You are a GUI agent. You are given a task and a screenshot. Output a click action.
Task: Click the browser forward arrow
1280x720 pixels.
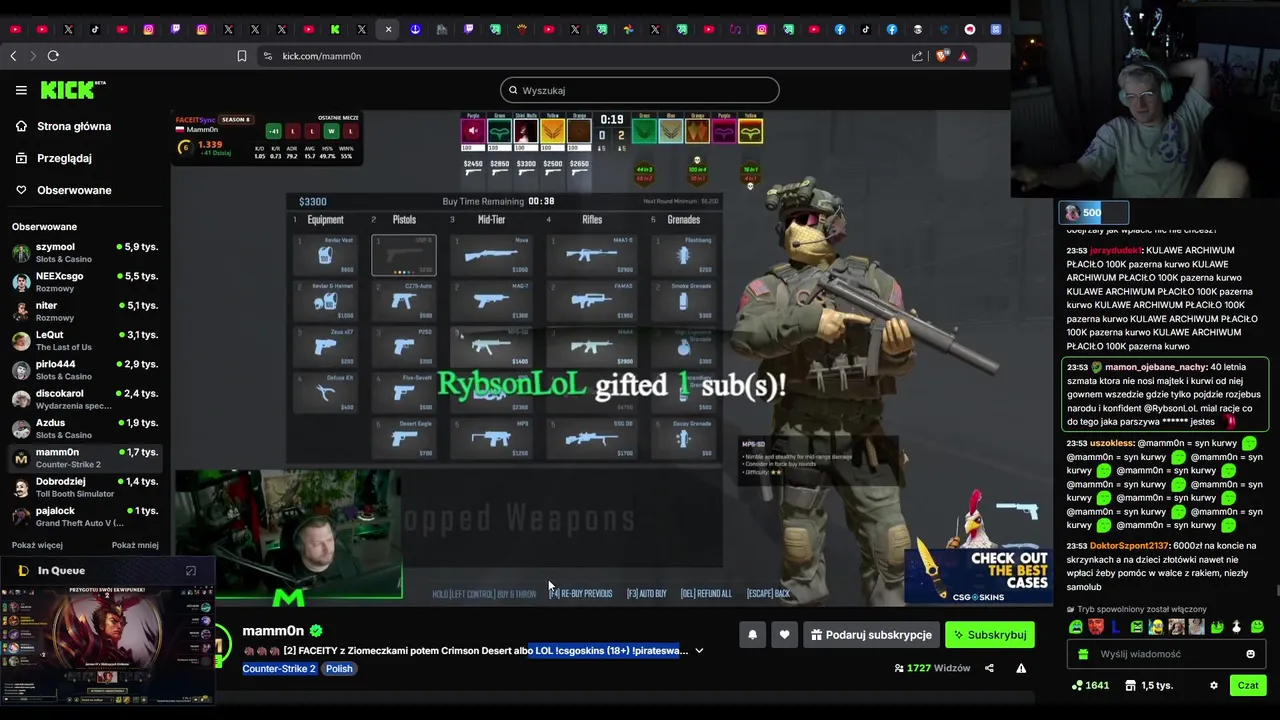[32, 56]
